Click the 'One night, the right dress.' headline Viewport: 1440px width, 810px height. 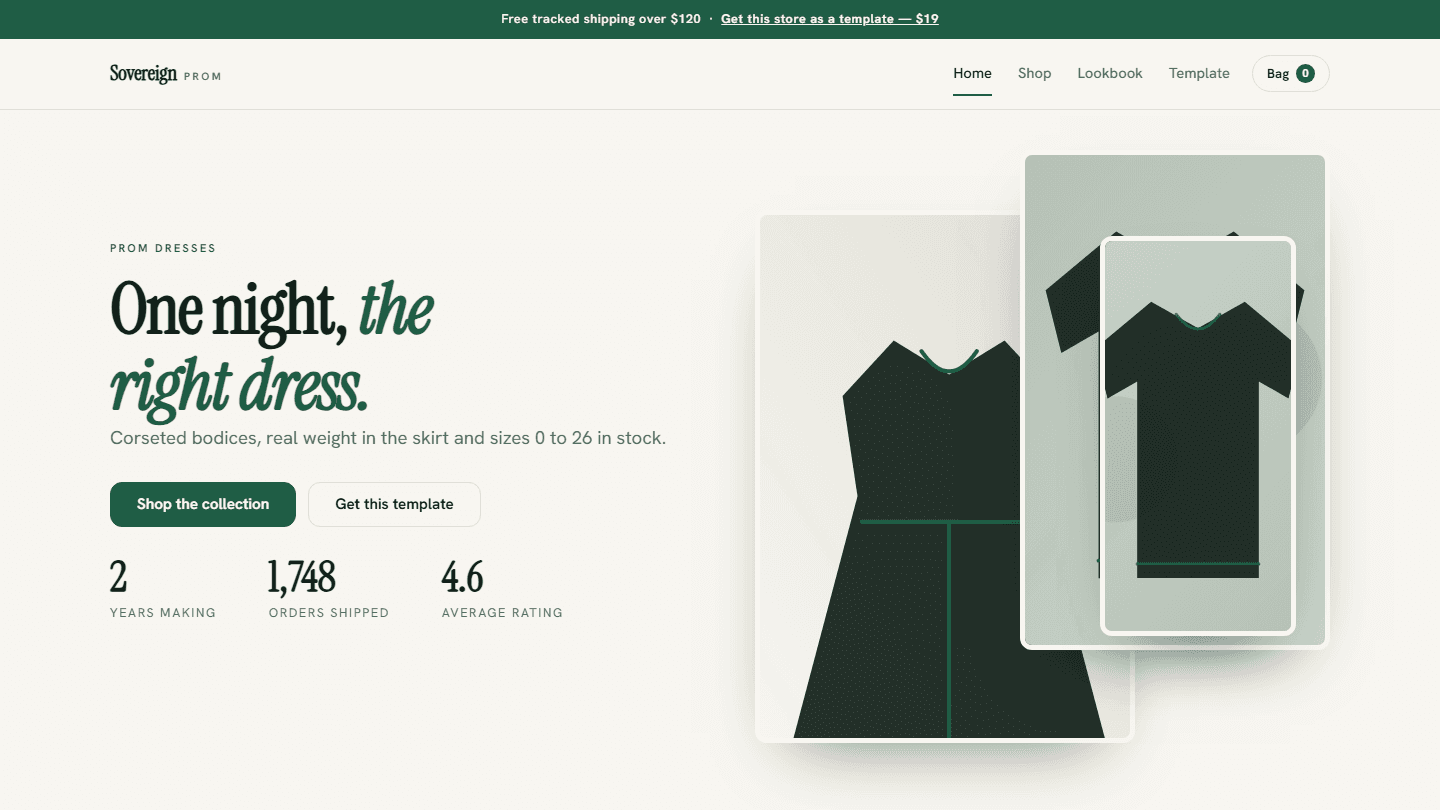272,346
